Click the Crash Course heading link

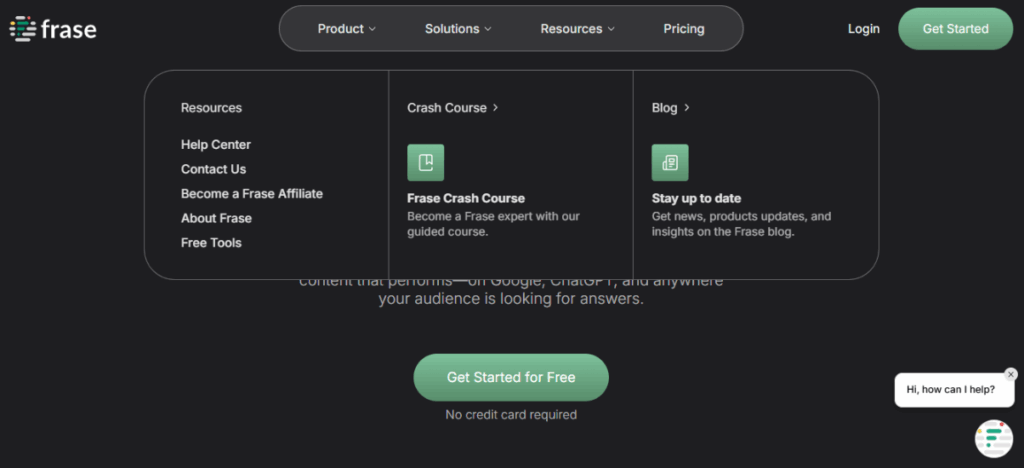453,108
